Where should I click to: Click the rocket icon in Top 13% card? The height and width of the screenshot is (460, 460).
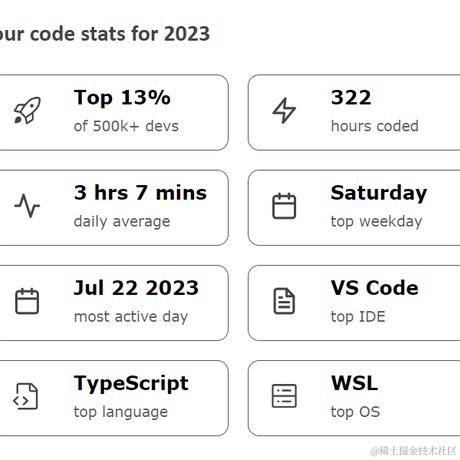click(27, 110)
